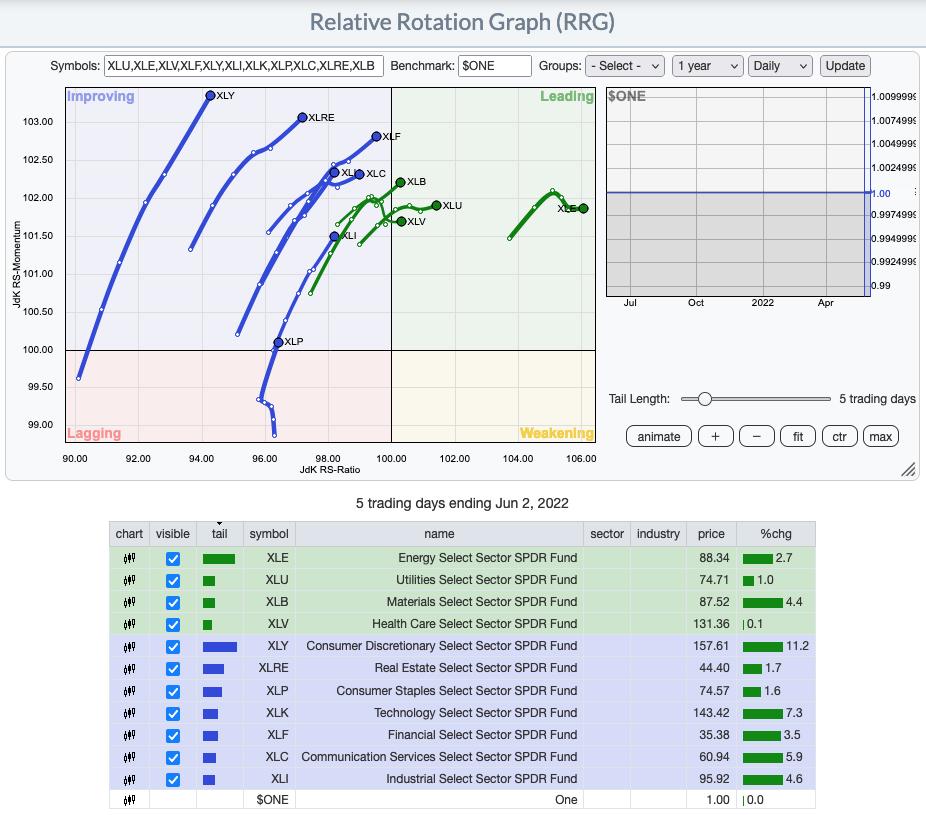Open the chart icon for XLK row
Screen dimensions: 926x815
[129, 713]
